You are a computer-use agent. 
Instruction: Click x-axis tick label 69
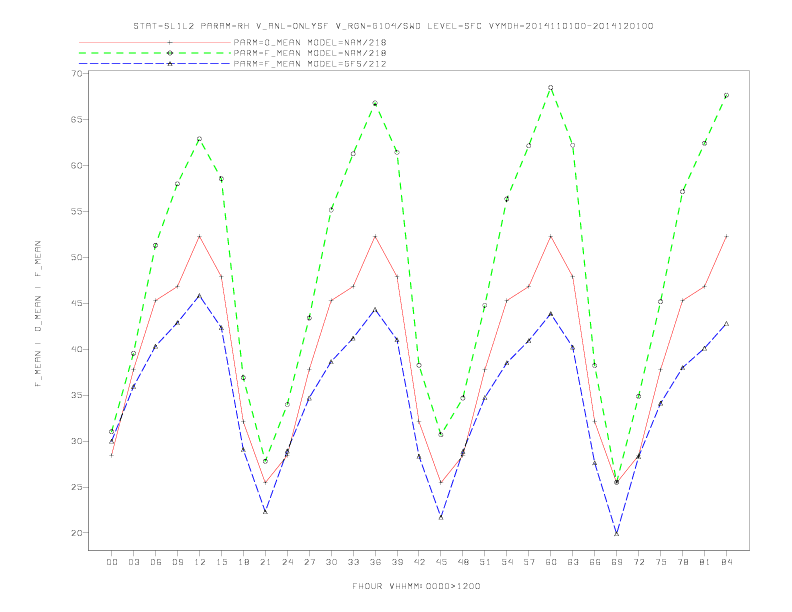pos(617,562)
